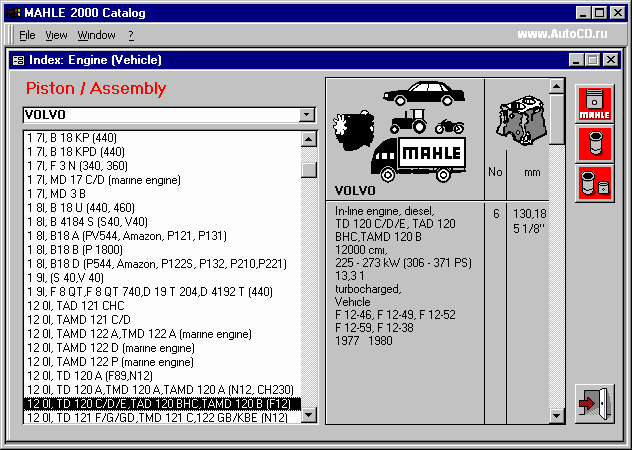Screen dimensions: 632x450
Task: Select '12 0l, TD 121 F/G/GD...' row
Action: (162, 417)
